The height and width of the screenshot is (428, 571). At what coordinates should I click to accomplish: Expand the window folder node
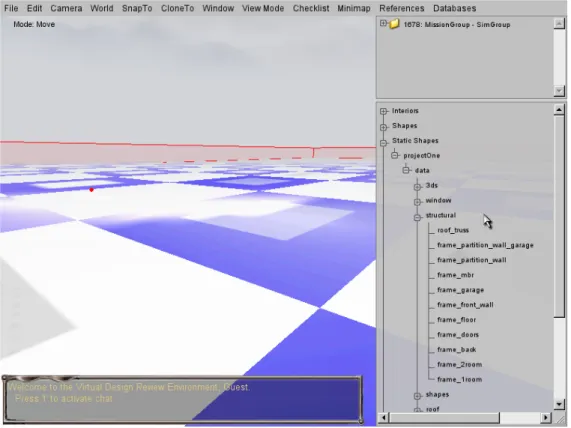click(417, 202)
